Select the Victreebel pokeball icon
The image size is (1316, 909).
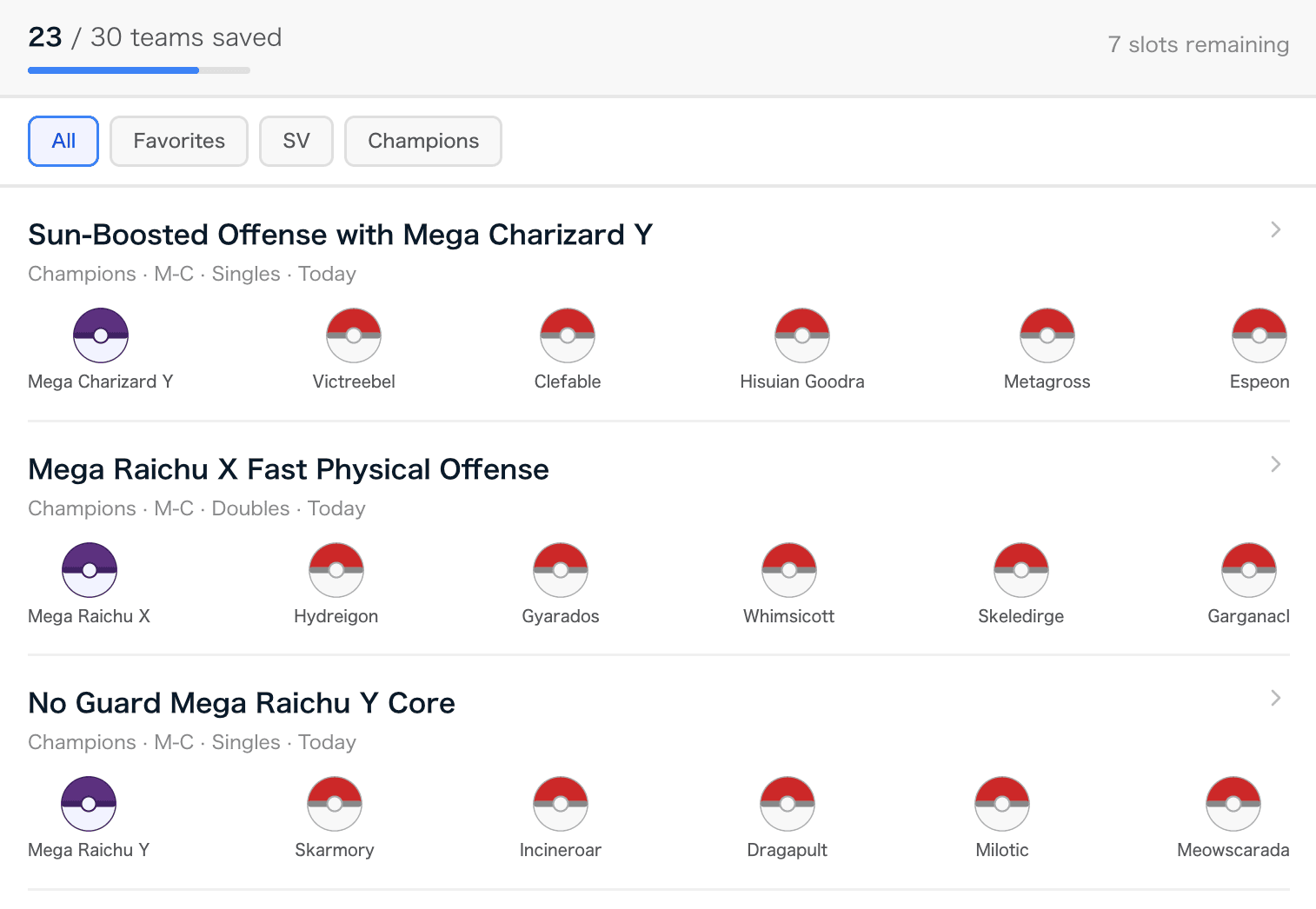click(x=354, y=335)
